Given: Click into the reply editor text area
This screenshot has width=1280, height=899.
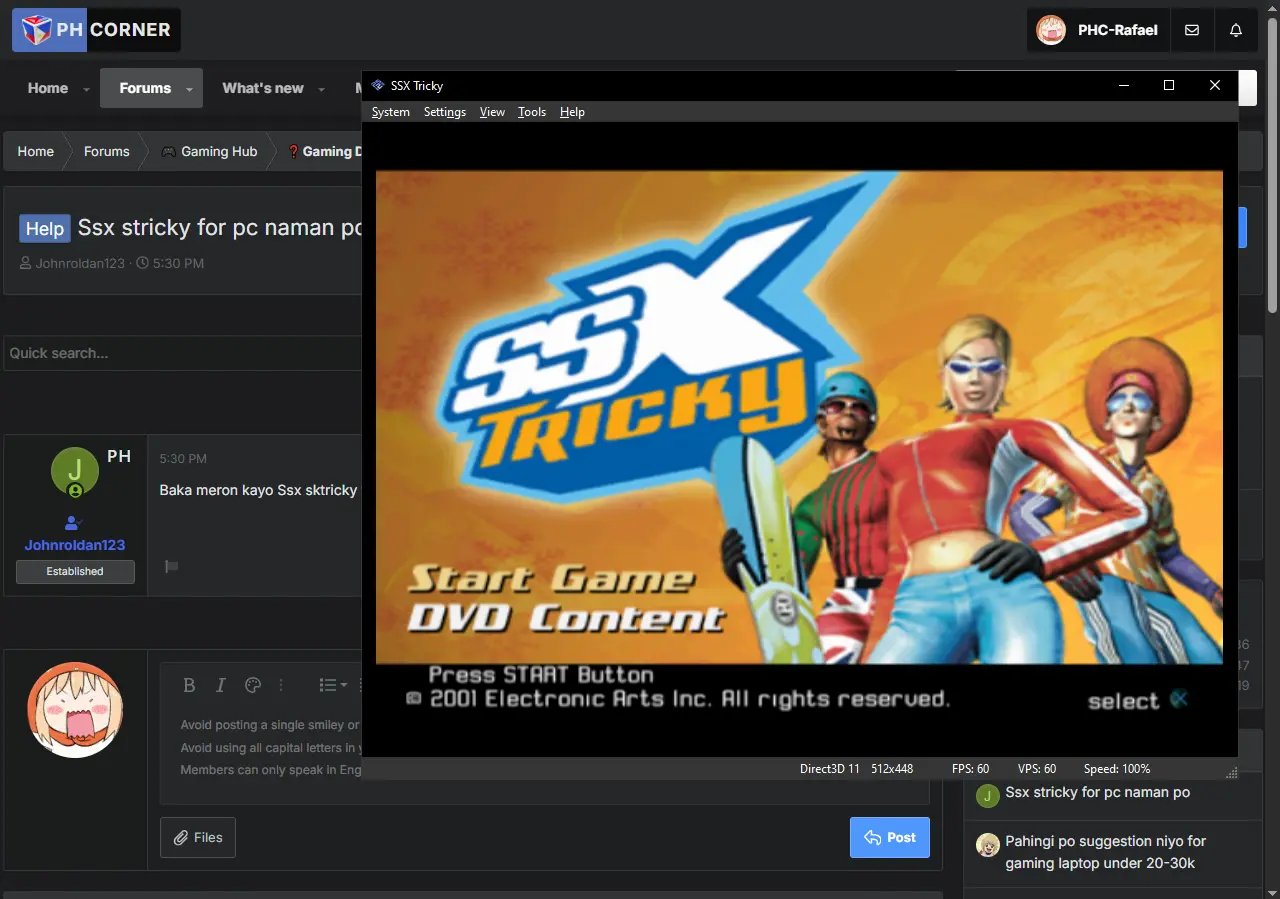Looking at the screenshot, I should pos(545,750).
